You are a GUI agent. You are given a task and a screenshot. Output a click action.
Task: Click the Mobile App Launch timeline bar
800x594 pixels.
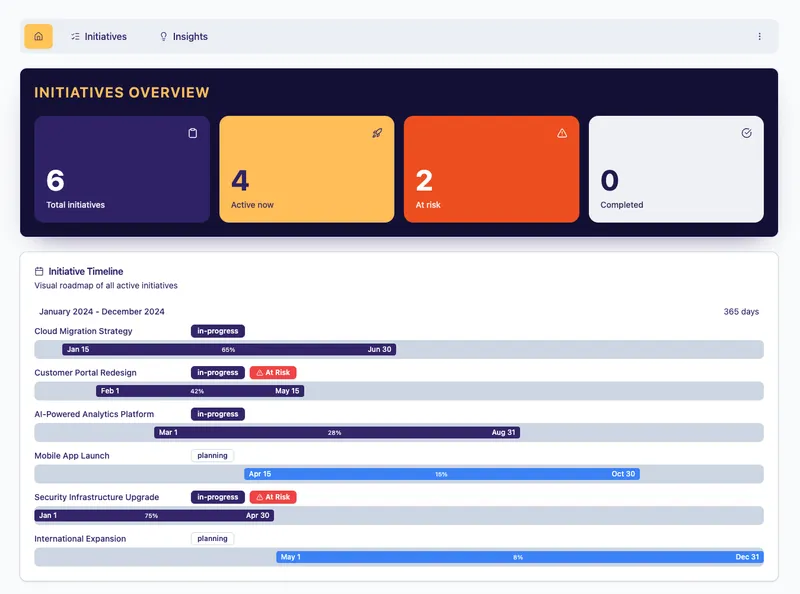click(x=441, y=474)
